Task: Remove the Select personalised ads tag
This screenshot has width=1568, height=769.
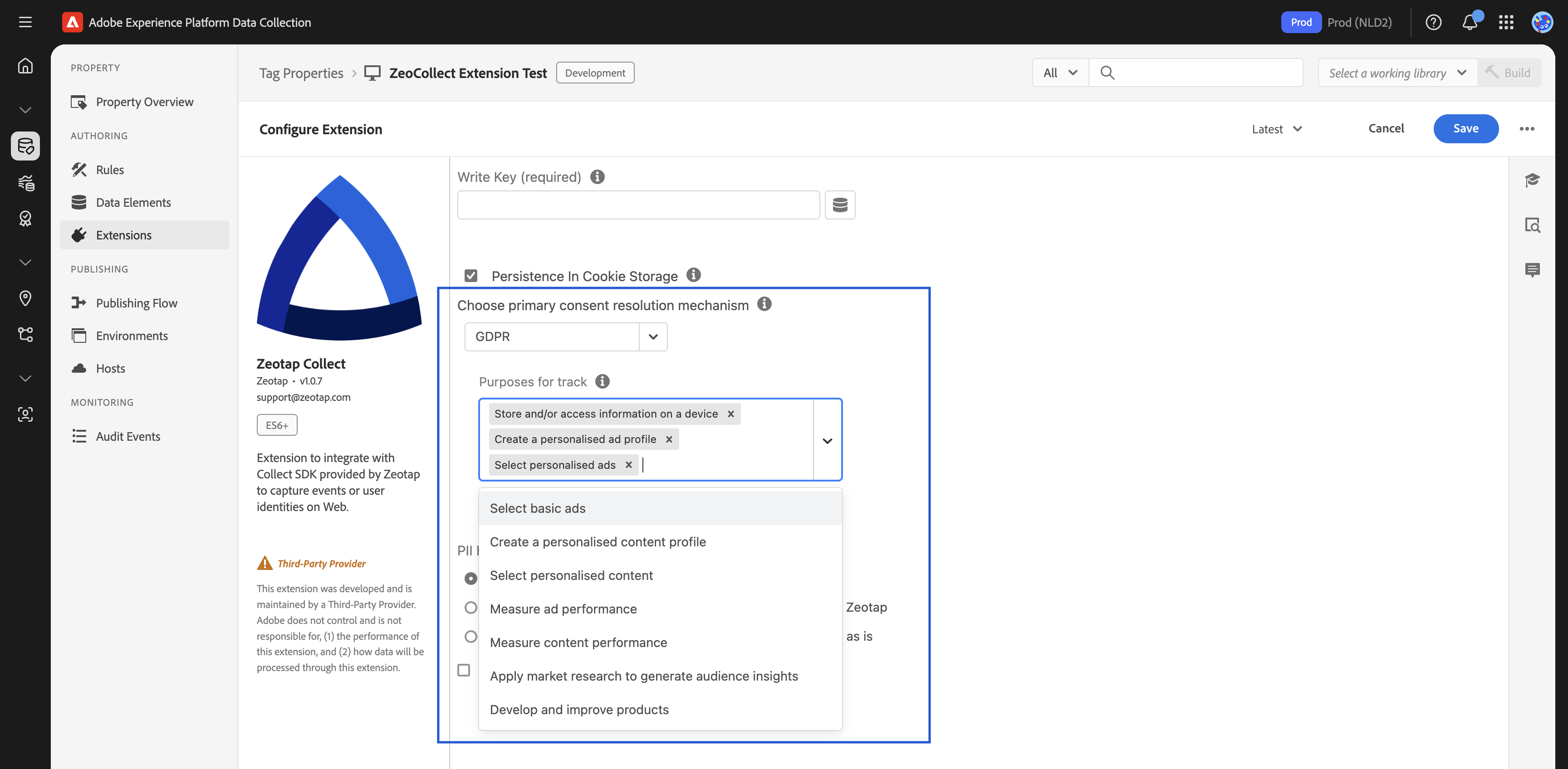Action: click(628, 465)
